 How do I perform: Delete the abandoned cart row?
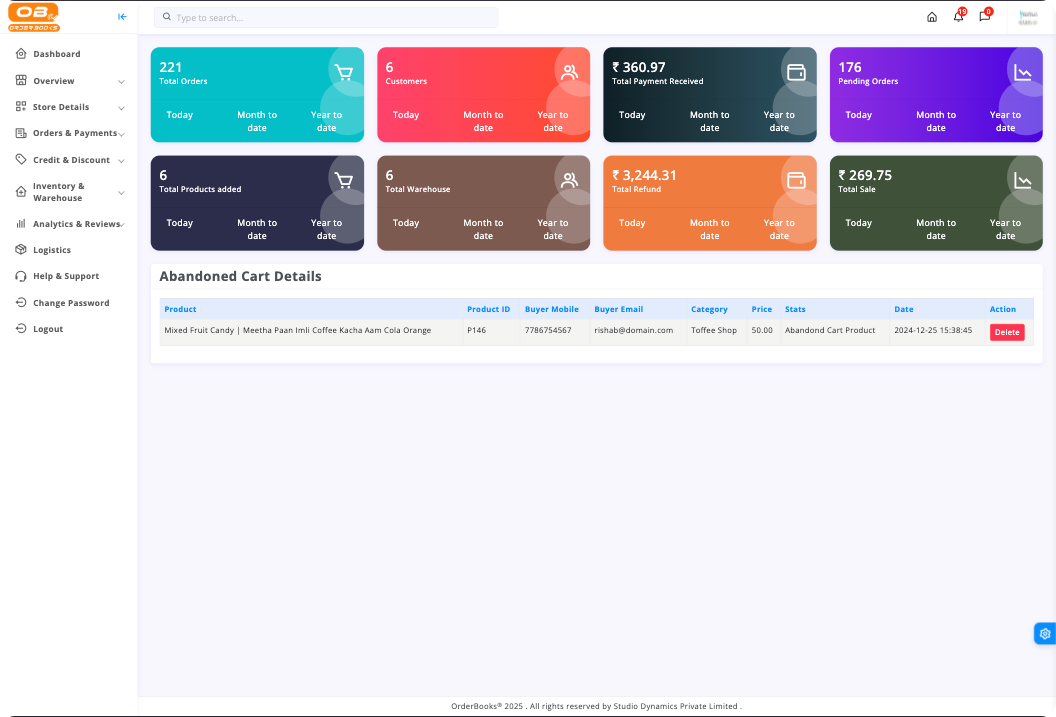point(1006,332)
